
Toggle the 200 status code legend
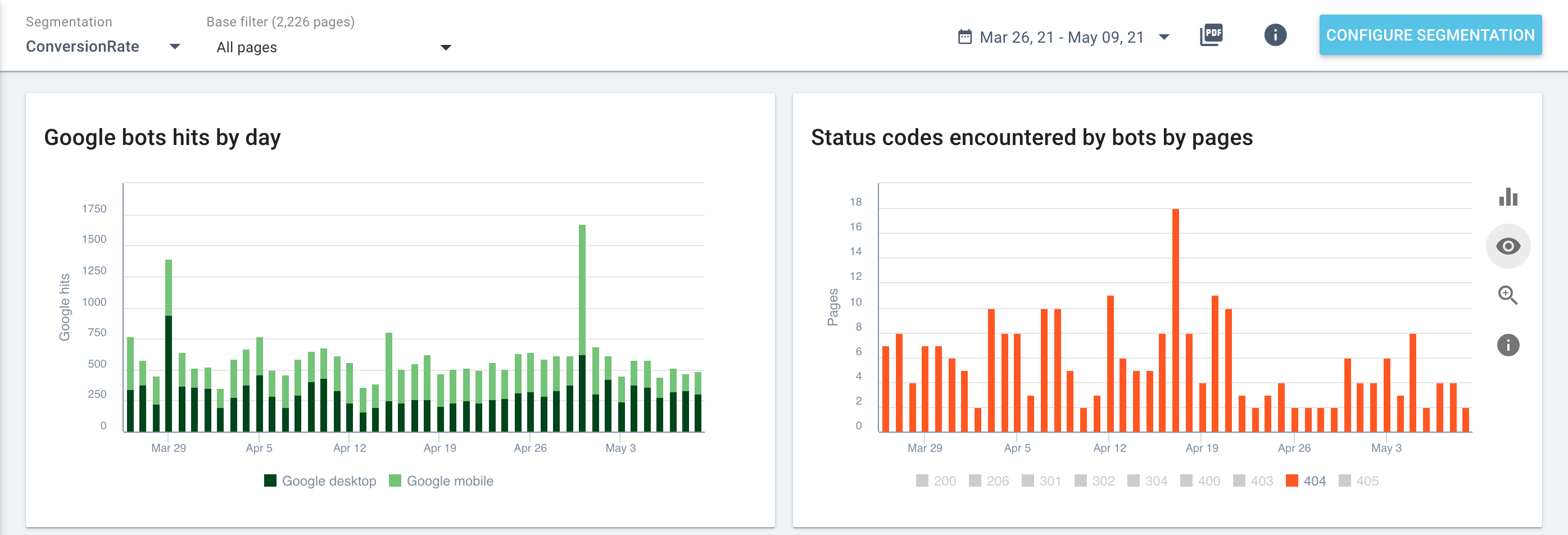(936, 481)
